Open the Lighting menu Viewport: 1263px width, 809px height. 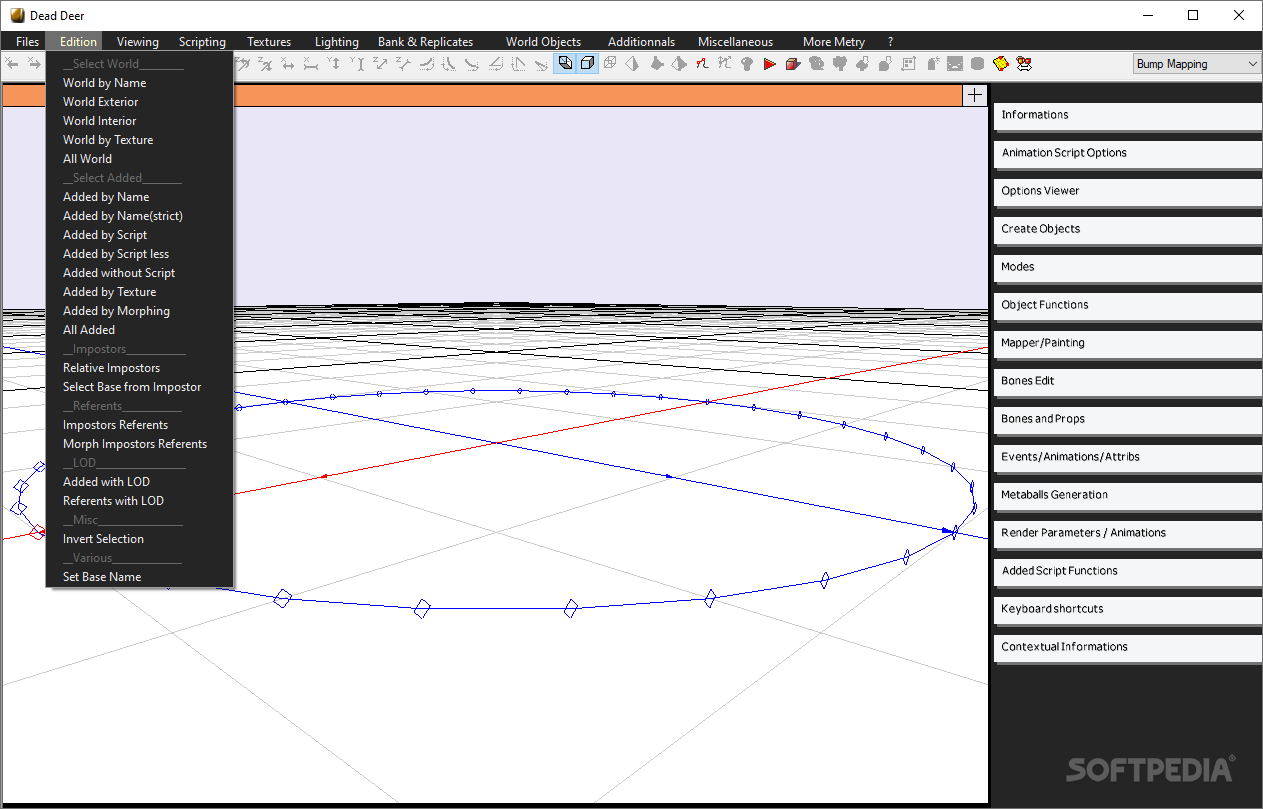click(336, 42)
